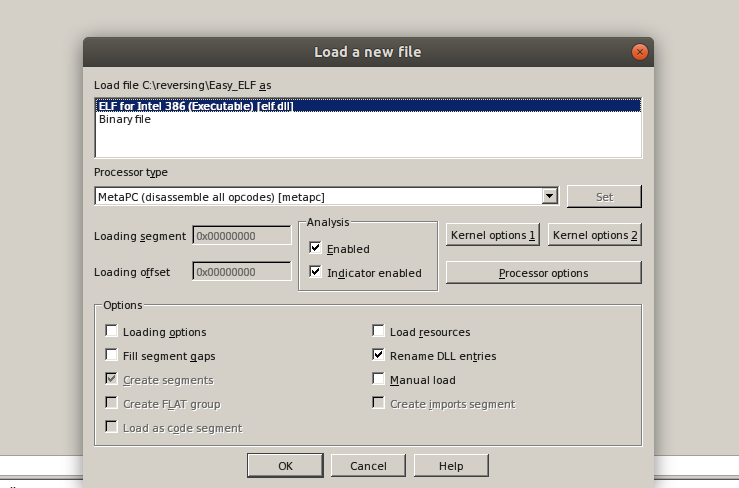This screenshot has width=739, height=488.
Task: Toggle the Indicator enabled checkbox
Action: click(x=316, y=272)
